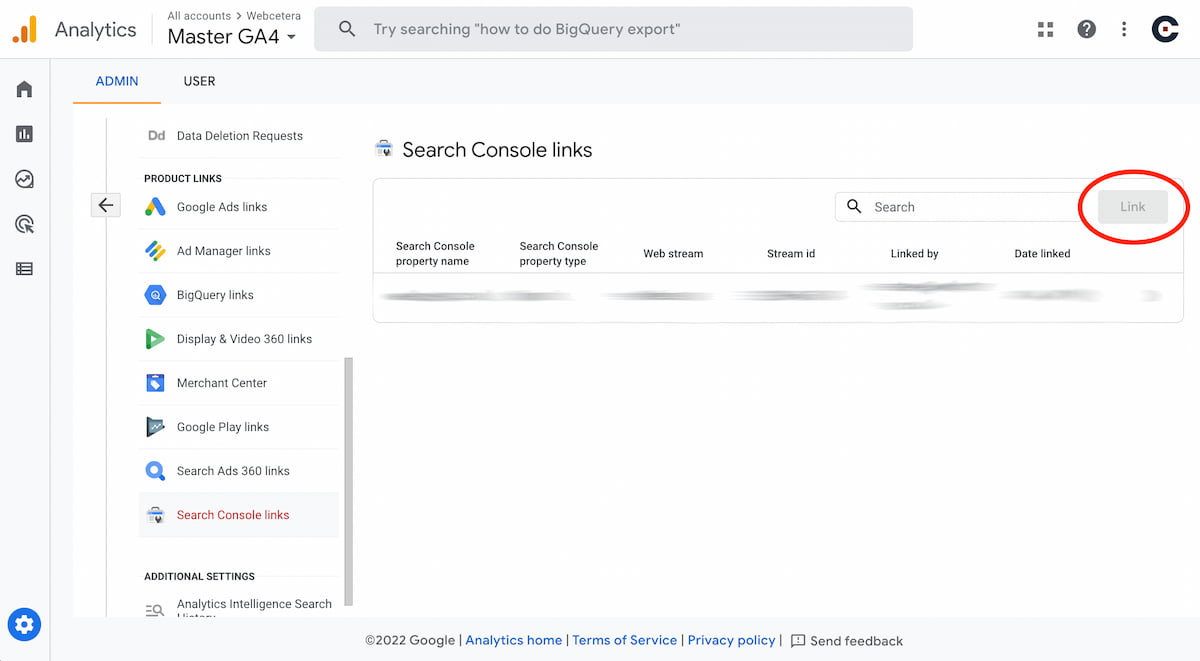The height and width of the screenshot is (661, 1200).
Task: Click the Stream id column header
Action: (x=791, y=254)
